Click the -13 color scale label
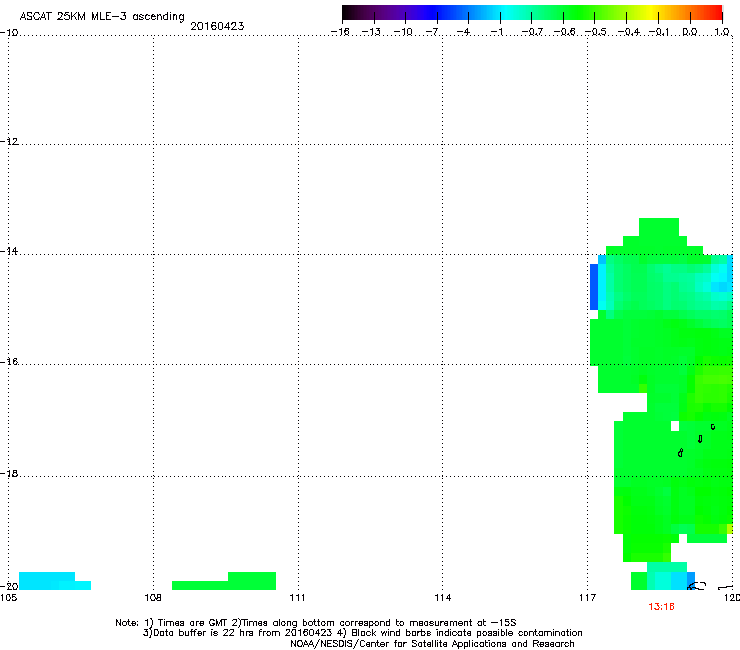Viewport: 740px width, 650px height. [x=371, y=32]
